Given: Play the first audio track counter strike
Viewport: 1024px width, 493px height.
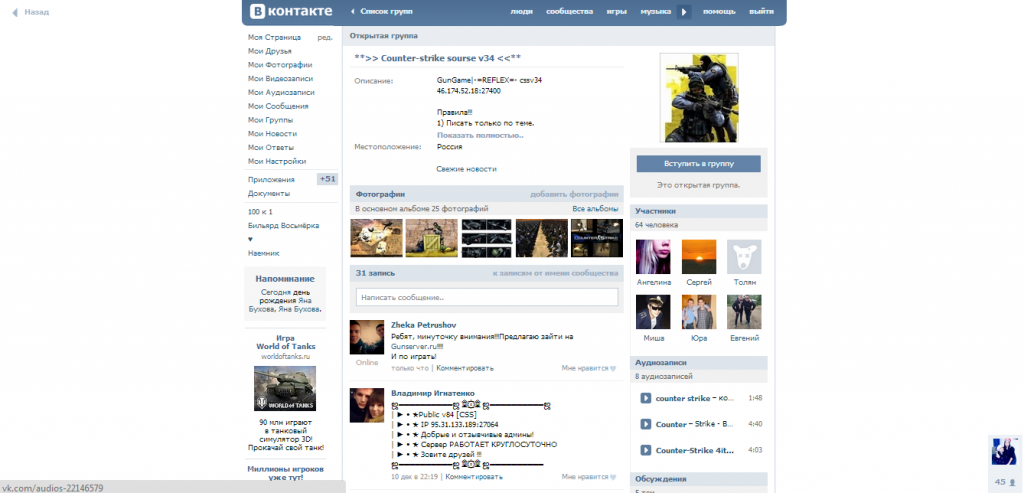Looking at the screenshot, I should pos(645,398).
